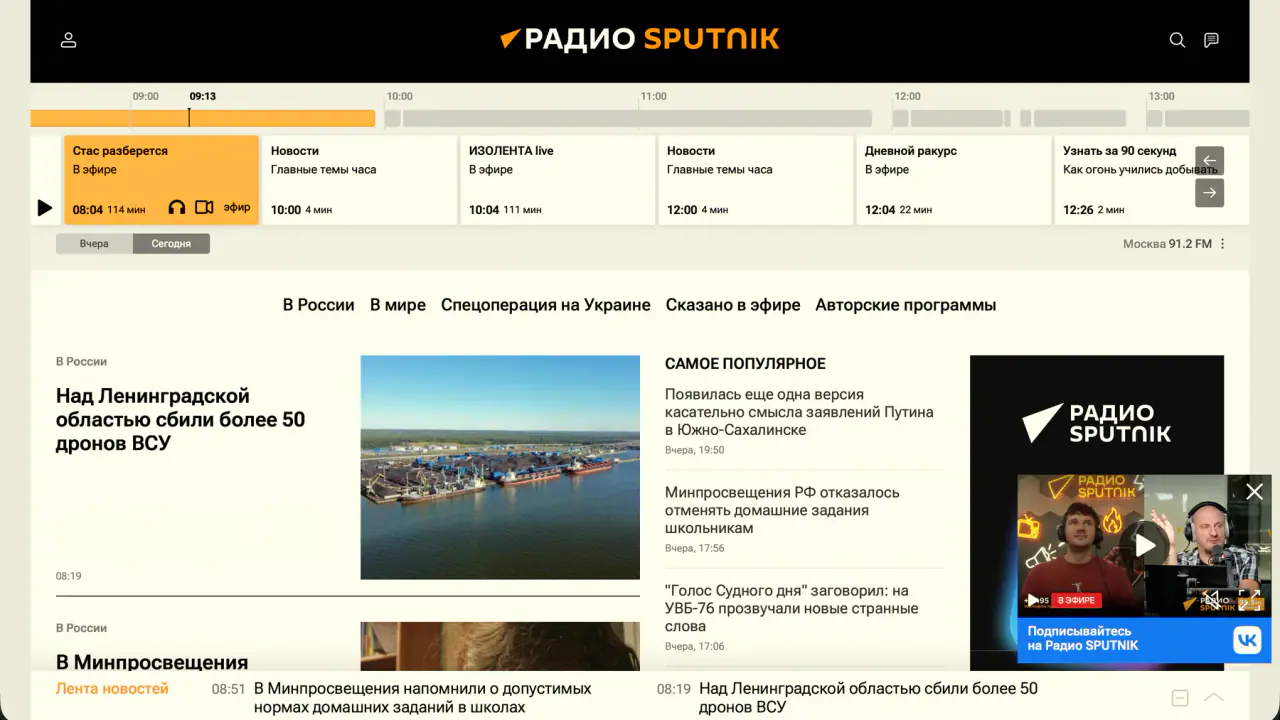This screenshot has height=720, width=1280.
Task: Open the В России section
Action: point(319,305)
